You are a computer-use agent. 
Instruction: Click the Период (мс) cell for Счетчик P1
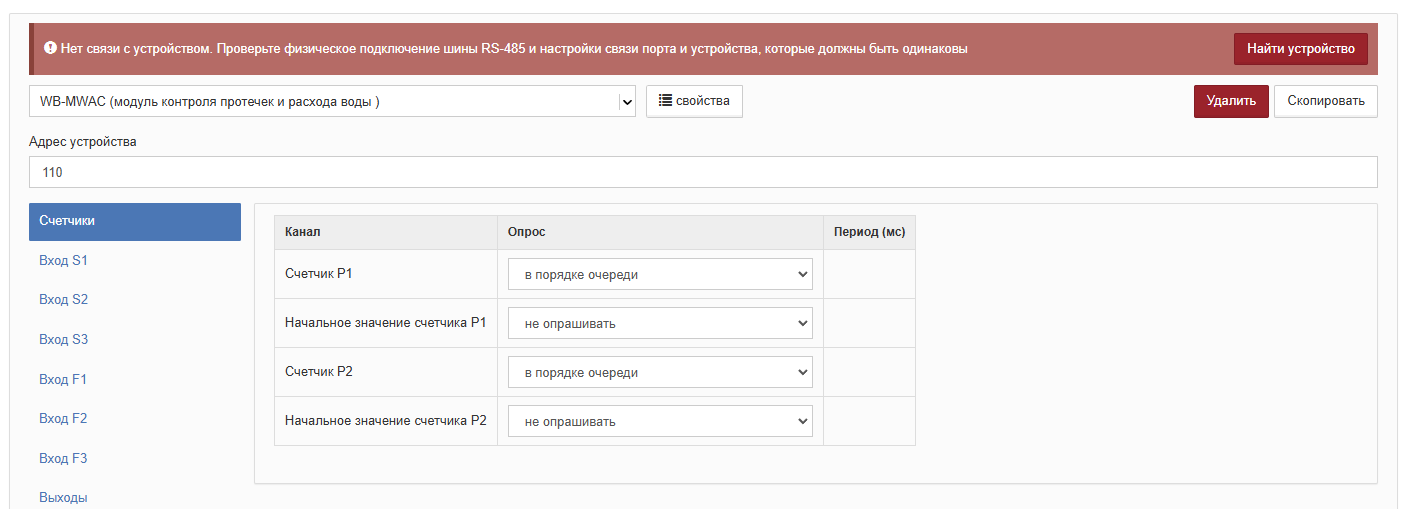click(869, 274)
